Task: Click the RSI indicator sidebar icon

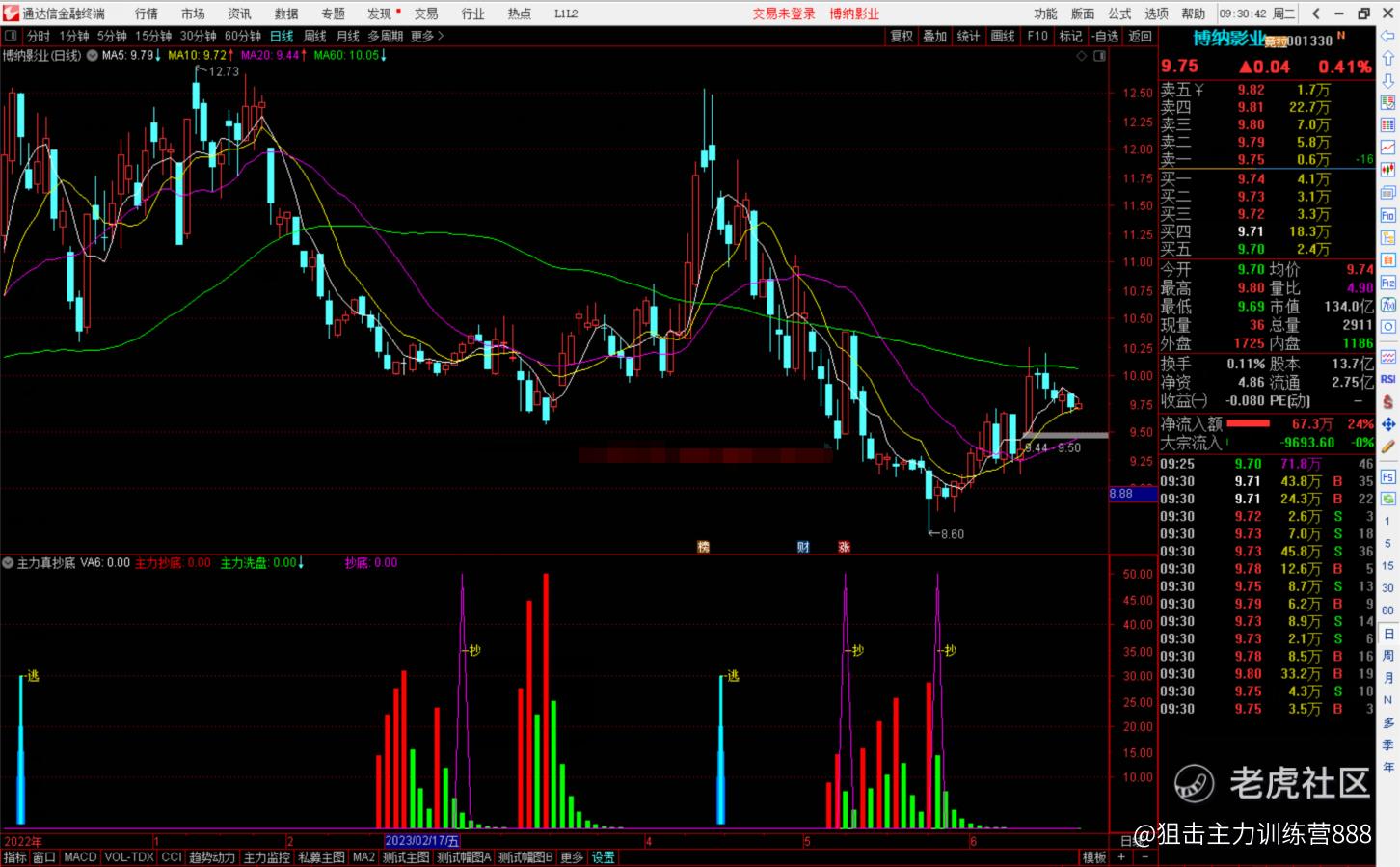Action: [x=1388, y=380]
